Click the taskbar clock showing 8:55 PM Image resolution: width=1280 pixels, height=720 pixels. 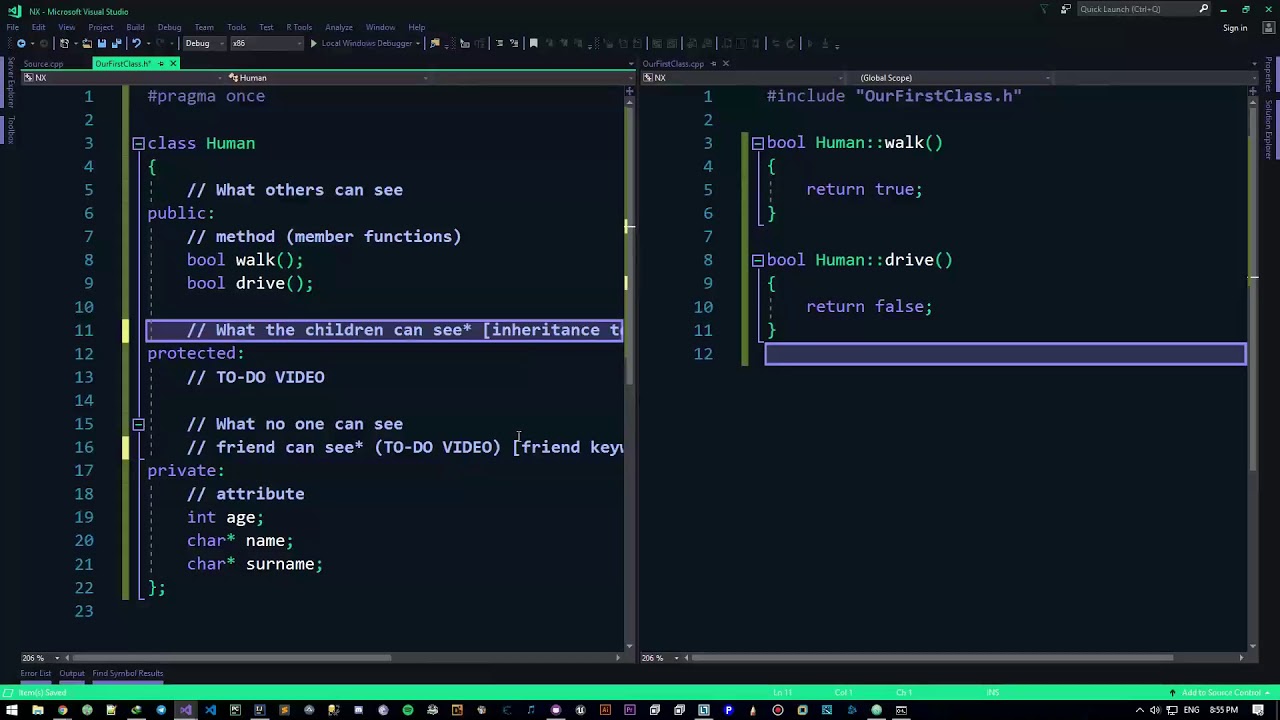click(1224, 710)
